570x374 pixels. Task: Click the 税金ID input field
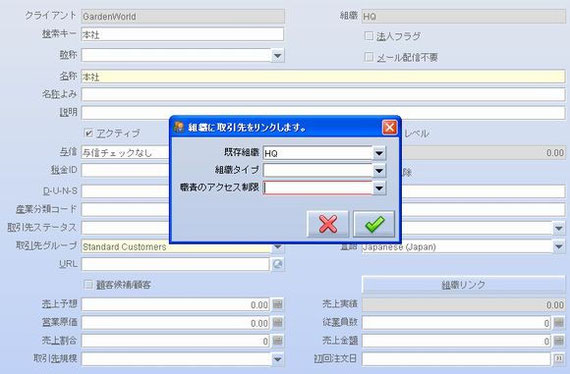click(x=125, y=170)
